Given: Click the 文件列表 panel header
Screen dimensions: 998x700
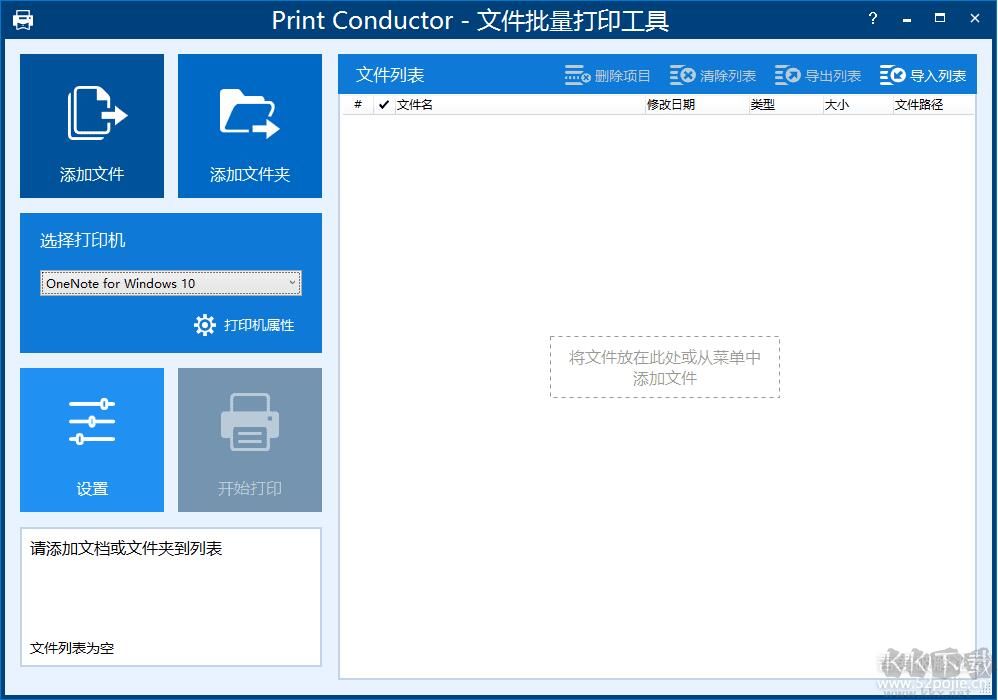Looking at the screenshot, I should point(389,74).
